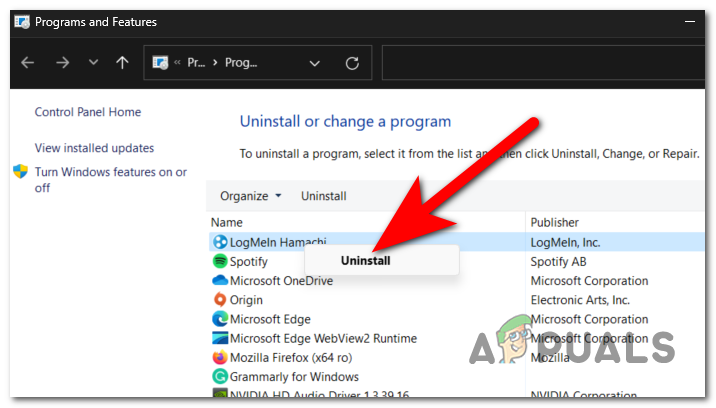The width and height of the screenshot is (716, 408).
Task: Open View installed updates link
Action: coord(94,148)
